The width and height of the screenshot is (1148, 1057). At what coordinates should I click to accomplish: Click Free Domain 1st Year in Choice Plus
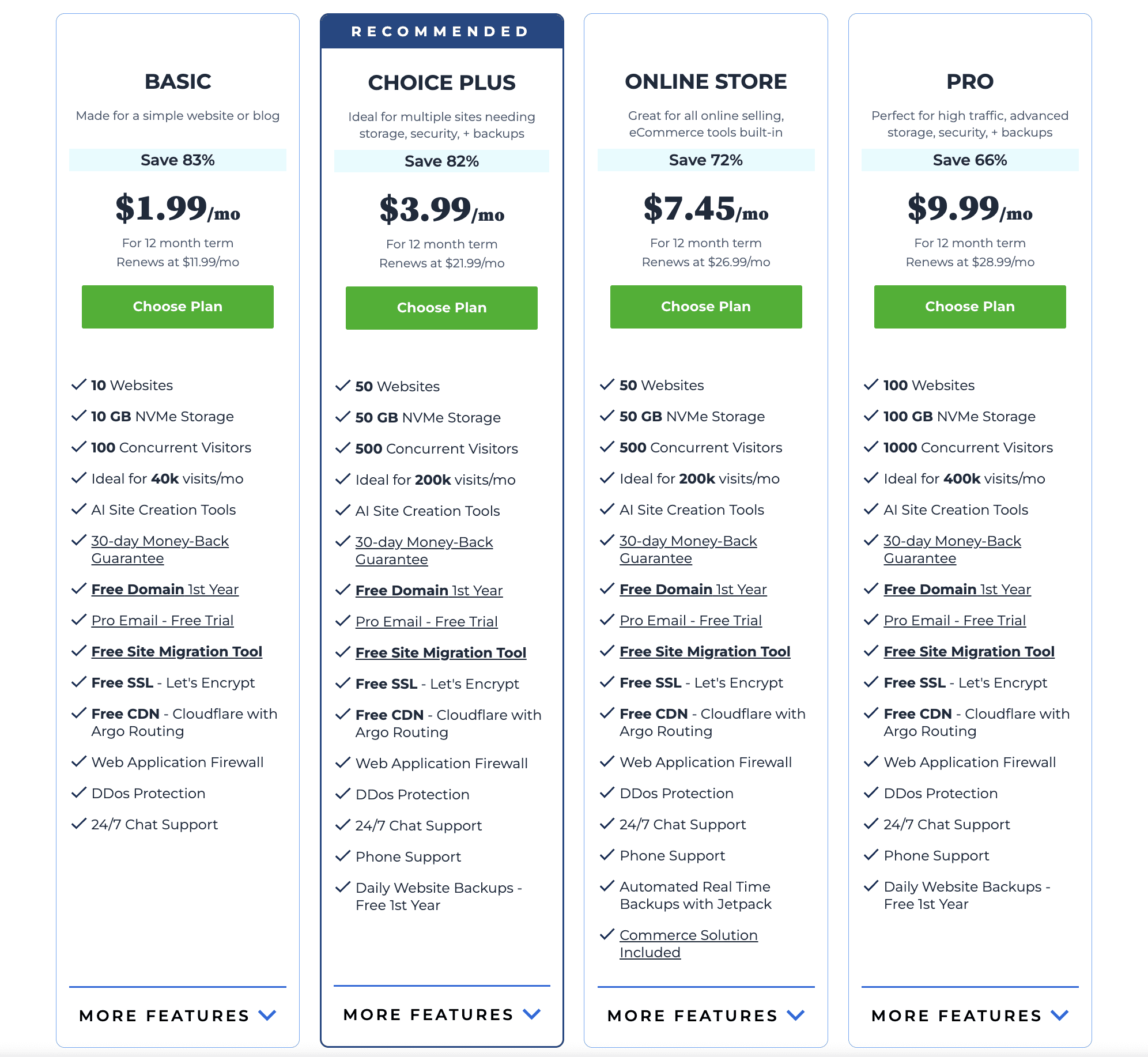tap(429, 590)
